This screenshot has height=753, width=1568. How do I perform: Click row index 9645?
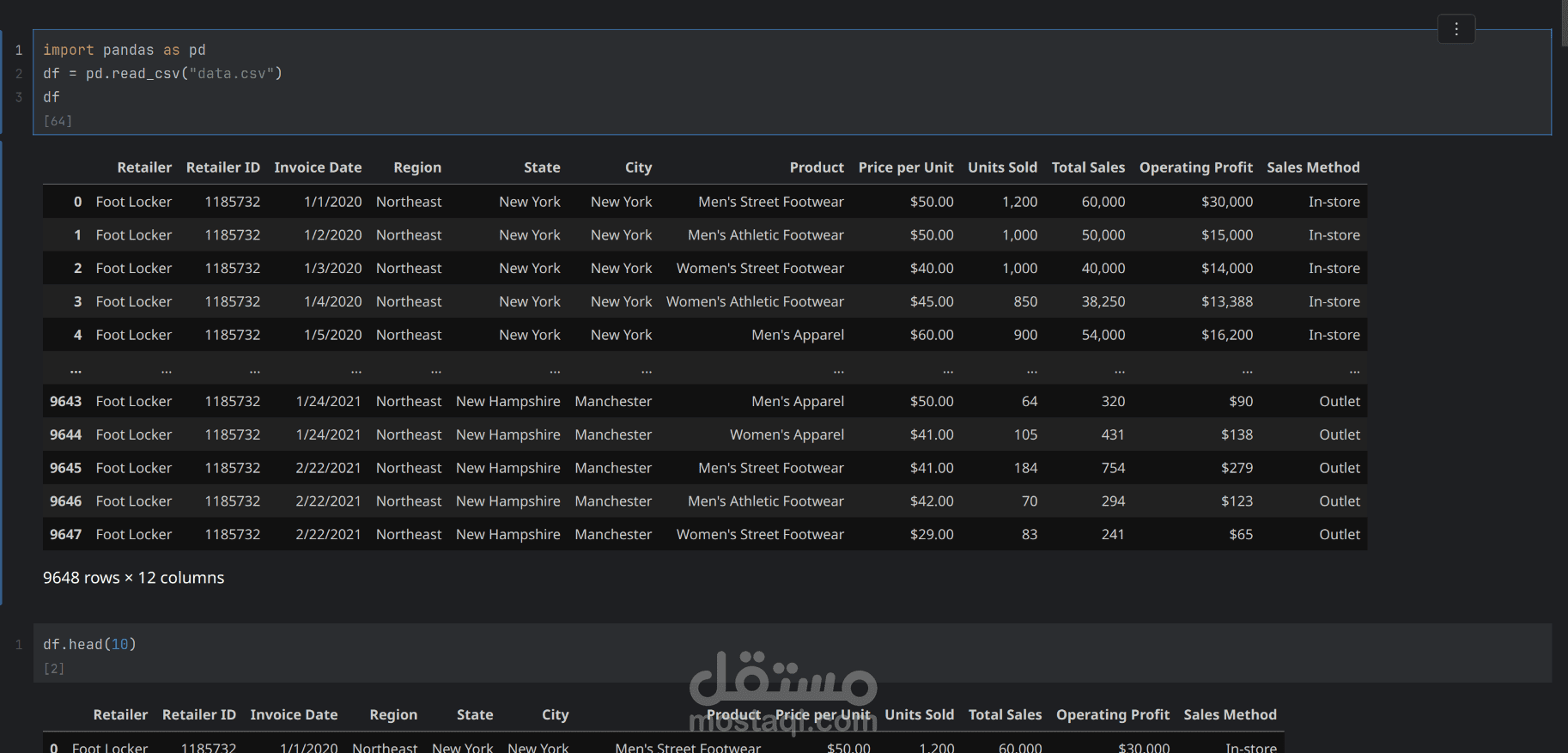pos(65,469)
